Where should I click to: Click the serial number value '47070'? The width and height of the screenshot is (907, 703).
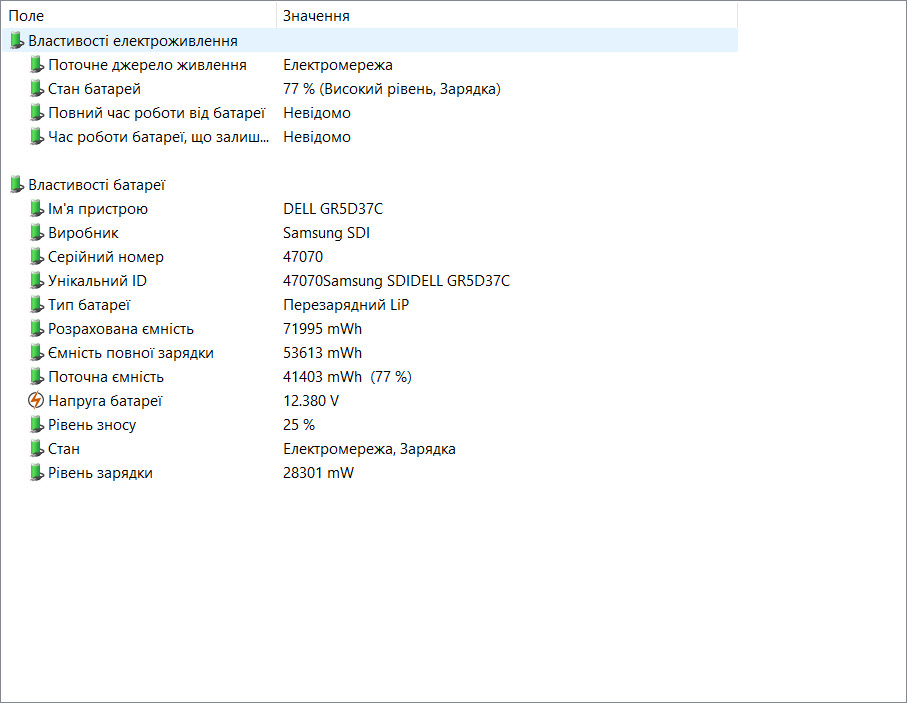303,257
